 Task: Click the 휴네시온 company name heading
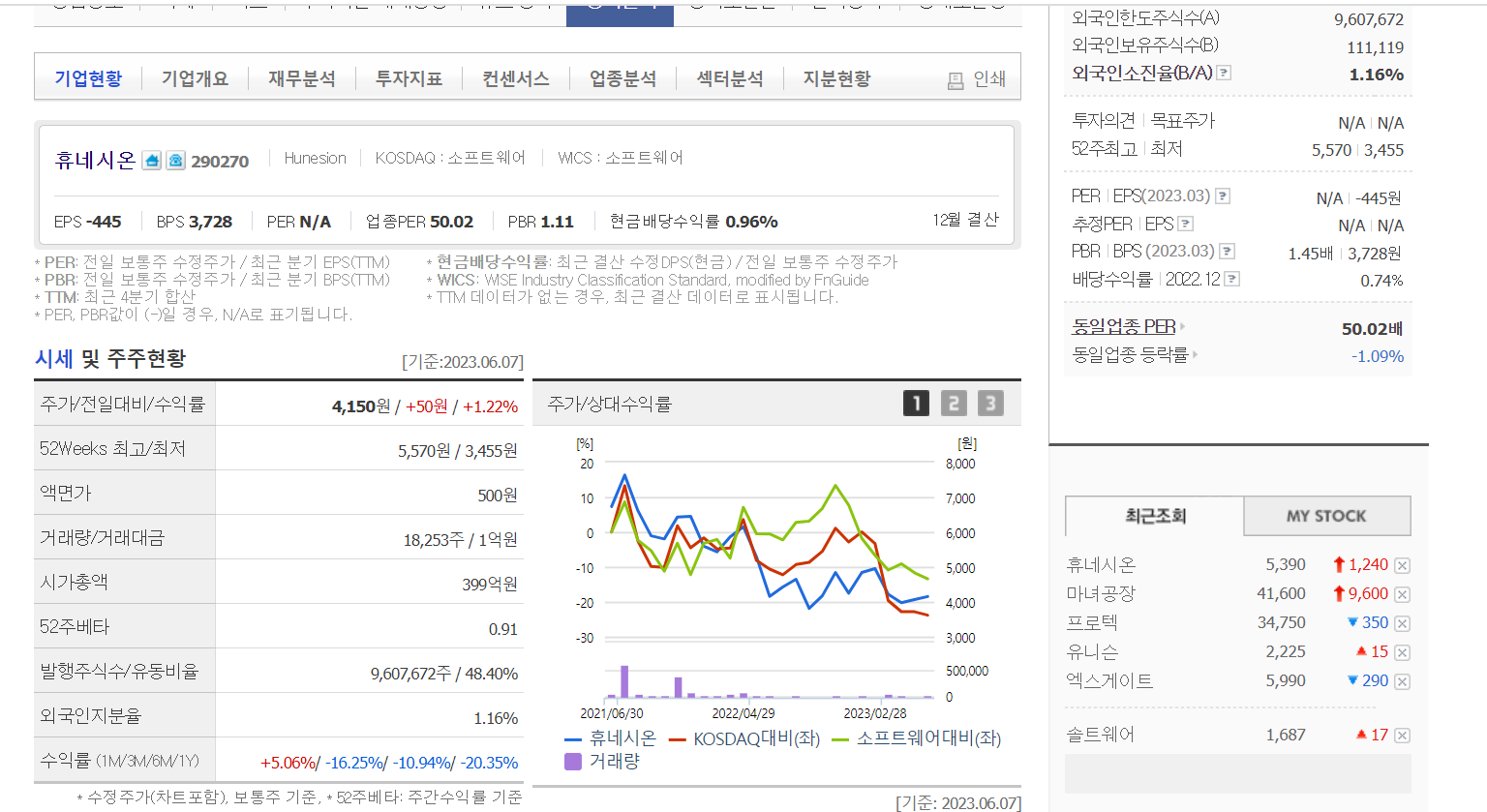click(95, 160)
